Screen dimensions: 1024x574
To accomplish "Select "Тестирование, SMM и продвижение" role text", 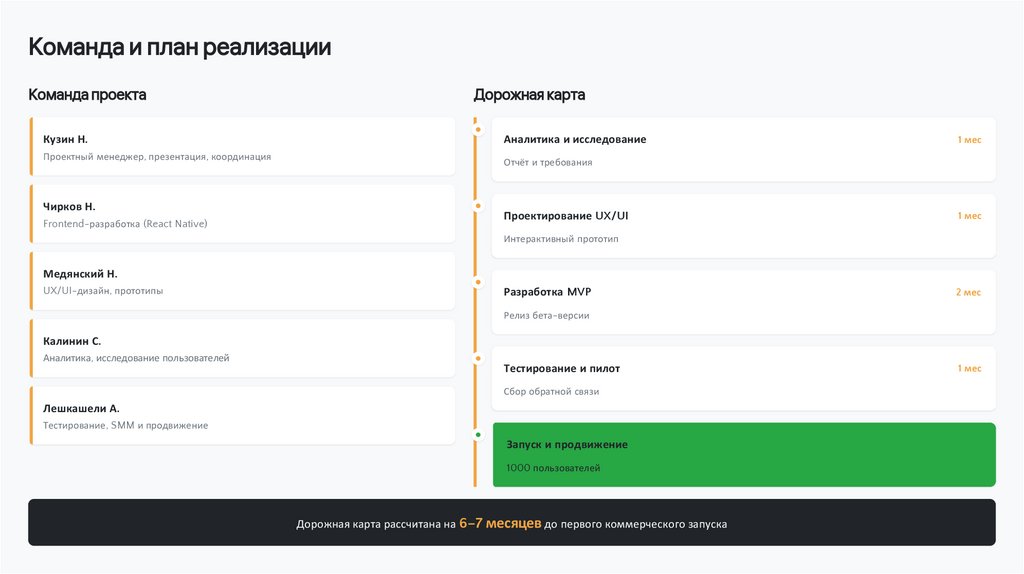I will click(x=125, y=426).
